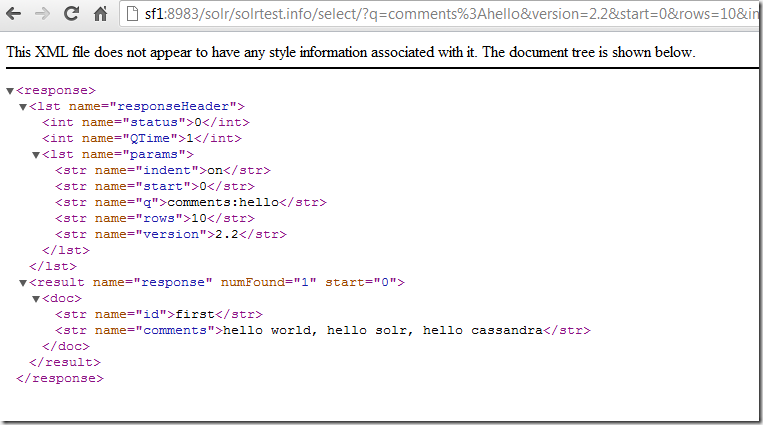The image size is (763, 425).
Task: Reload the current page
Action: point(71,14)
